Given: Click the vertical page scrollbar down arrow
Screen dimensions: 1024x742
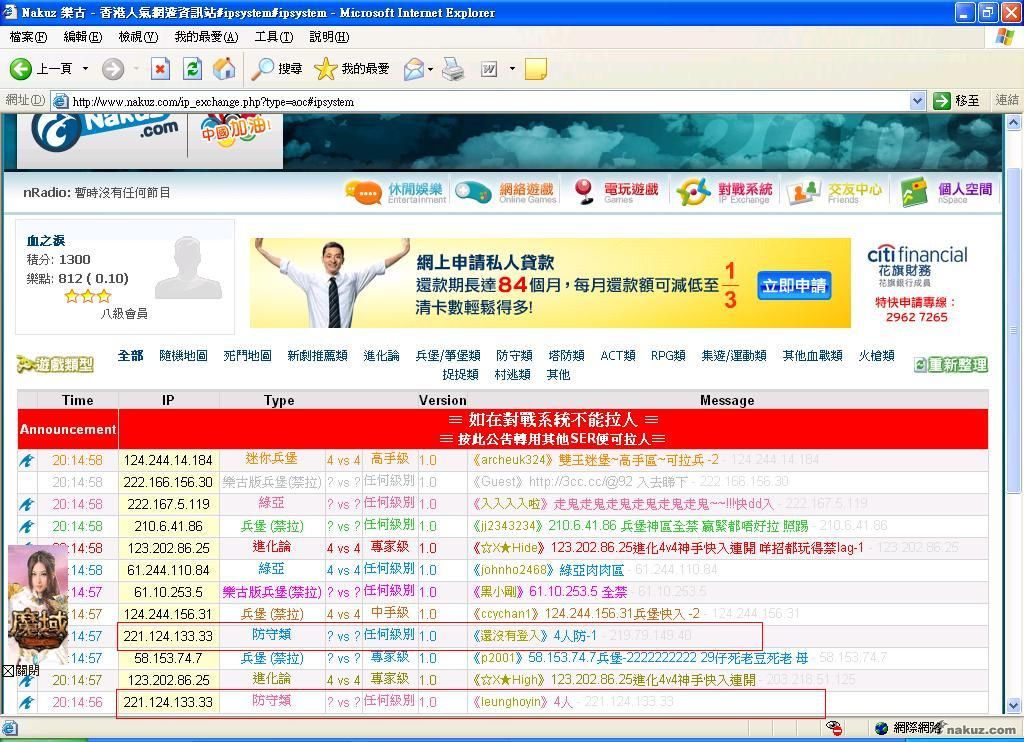Looking at the screenshot, I should pos(1014,705).
